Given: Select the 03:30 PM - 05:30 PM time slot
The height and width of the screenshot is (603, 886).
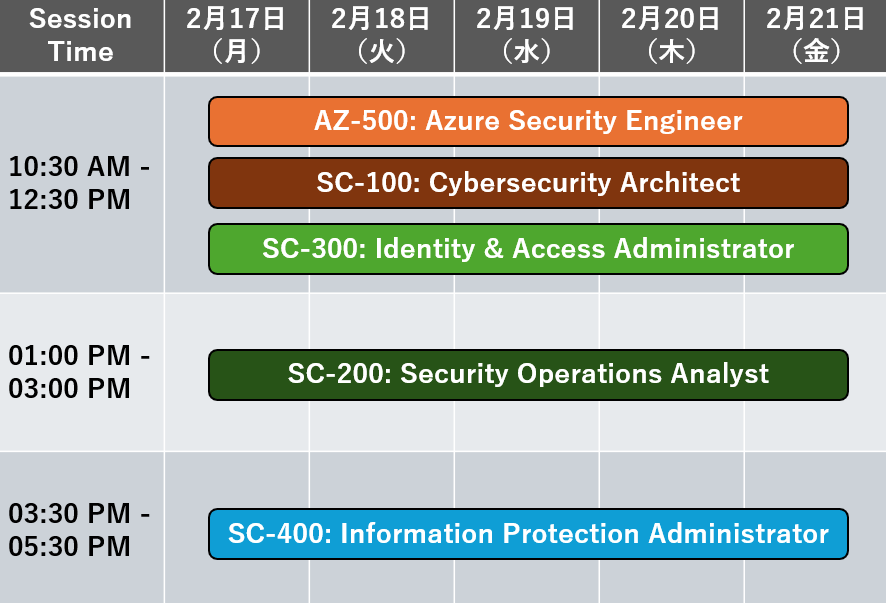Looking at the screenshot, I should [81, 530].
